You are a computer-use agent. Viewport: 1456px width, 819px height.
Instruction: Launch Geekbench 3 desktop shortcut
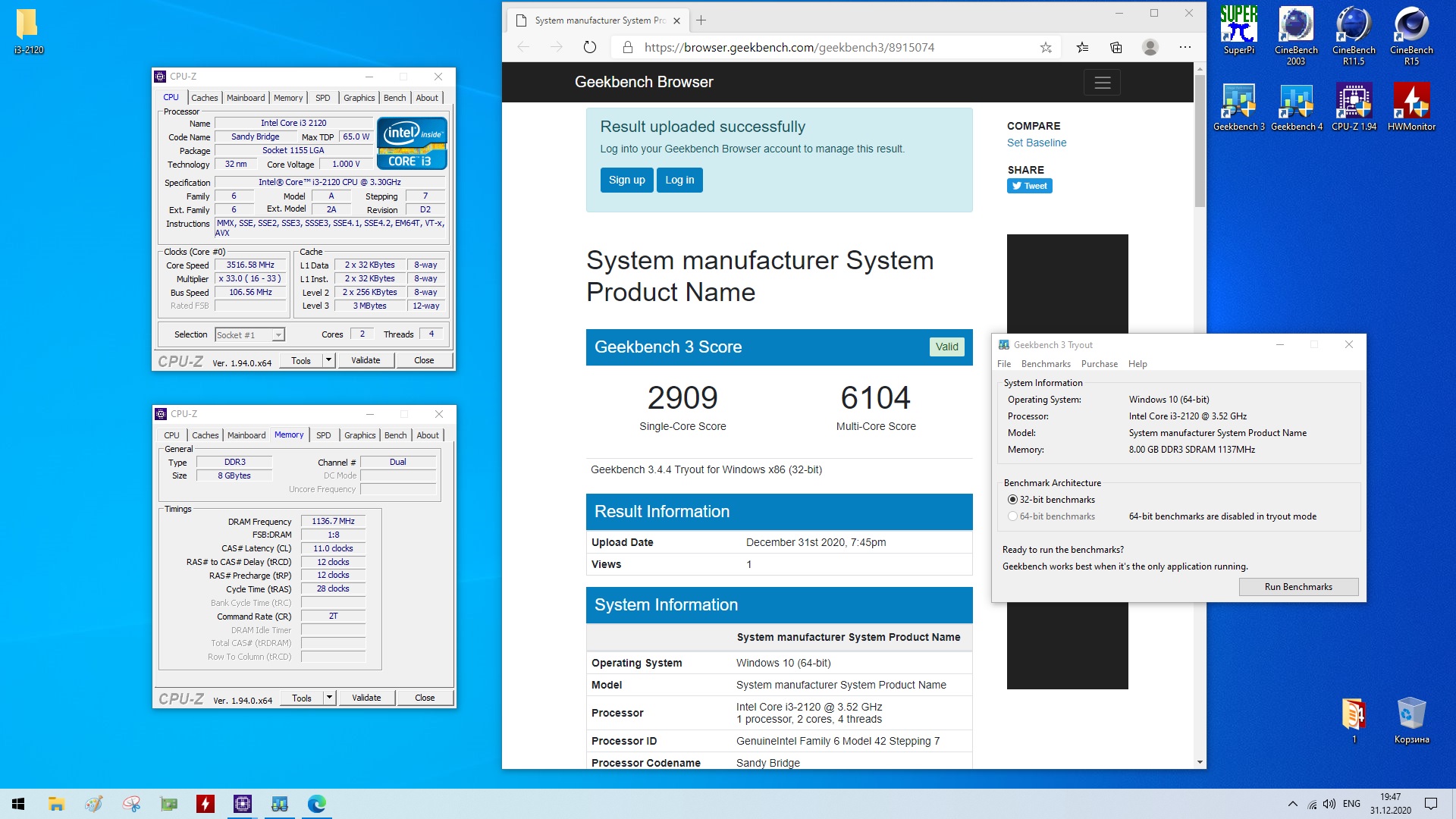(x=1238, y=107)
